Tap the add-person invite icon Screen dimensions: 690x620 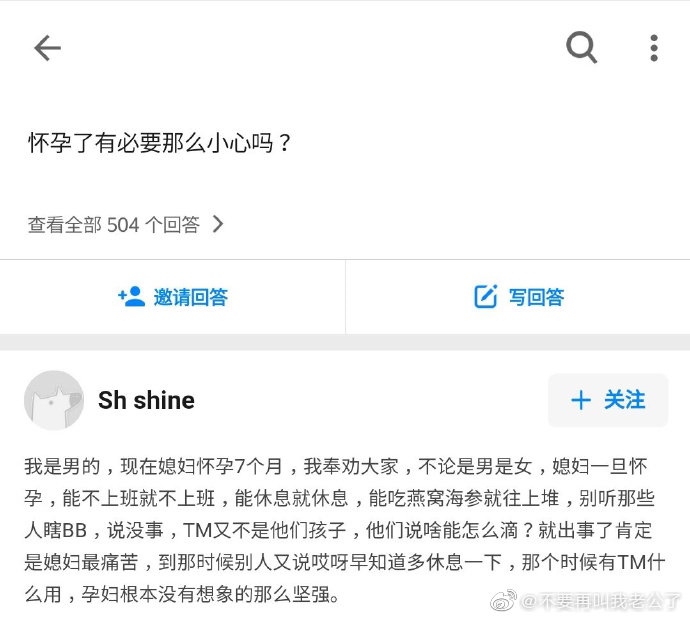click(x=131, y=297)
